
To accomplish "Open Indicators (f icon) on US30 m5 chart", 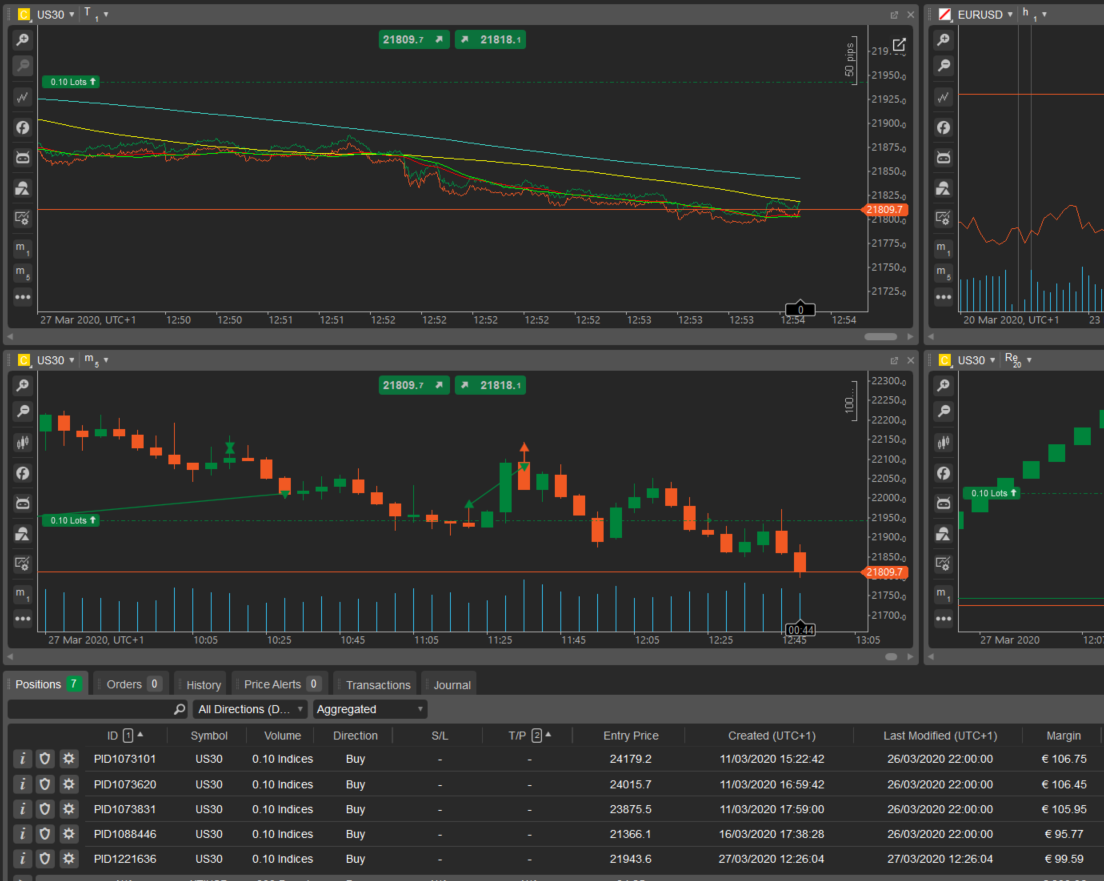I will (x=23, y=473).
